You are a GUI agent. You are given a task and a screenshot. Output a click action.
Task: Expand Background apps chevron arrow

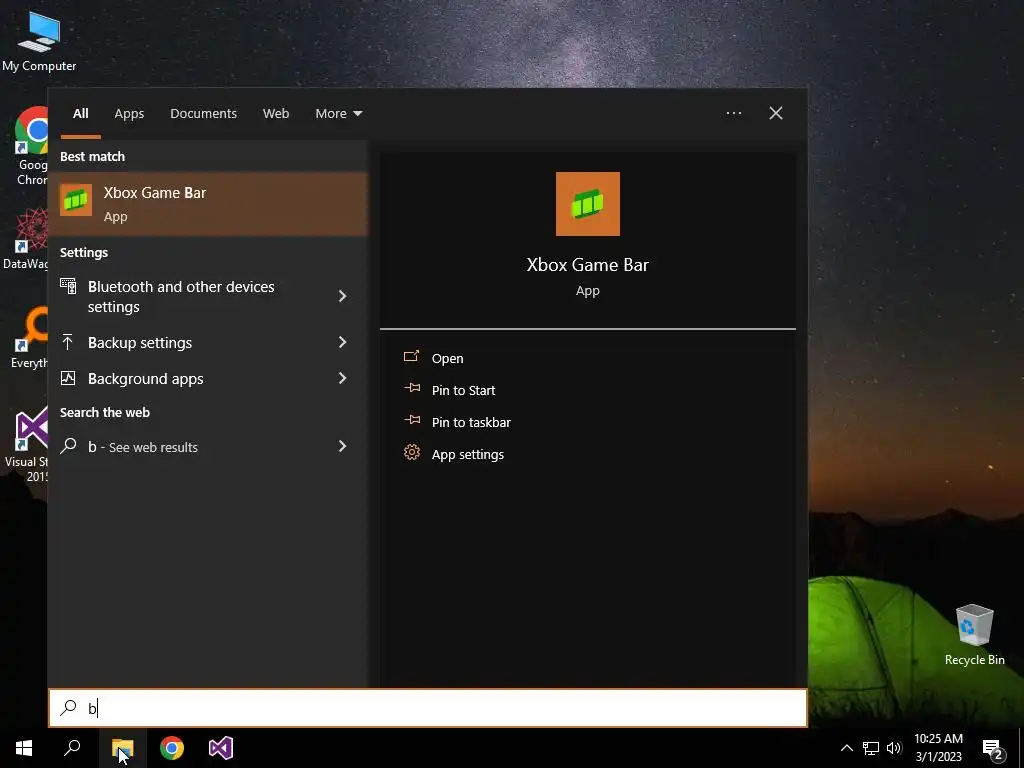pos(342,378)
